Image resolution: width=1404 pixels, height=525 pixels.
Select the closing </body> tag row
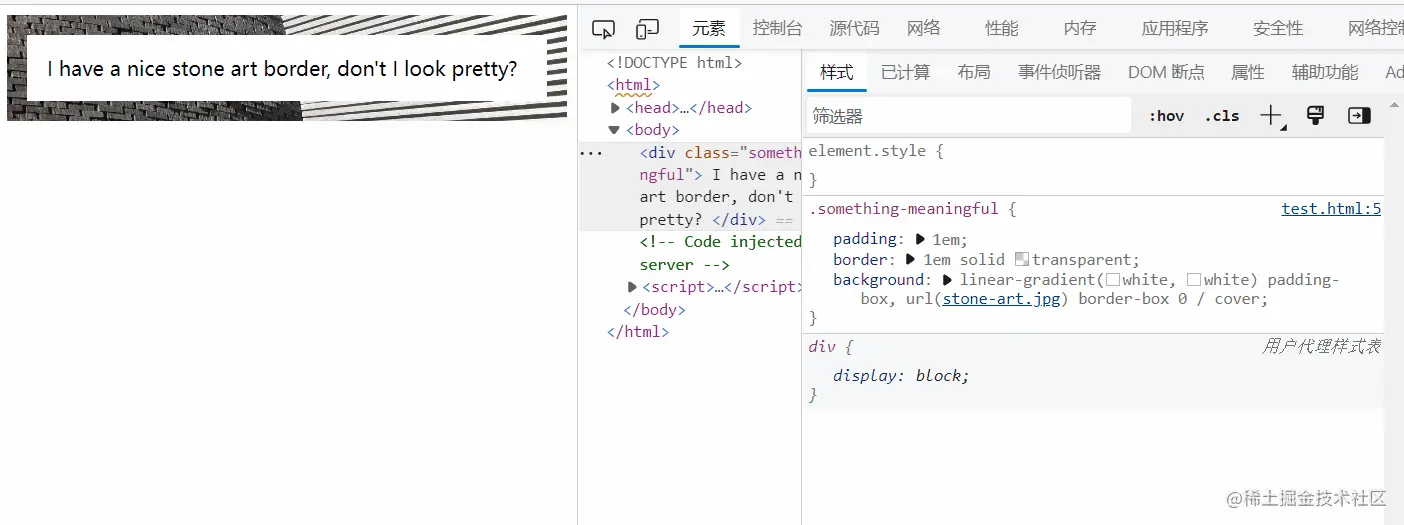[x=654, y=309]
